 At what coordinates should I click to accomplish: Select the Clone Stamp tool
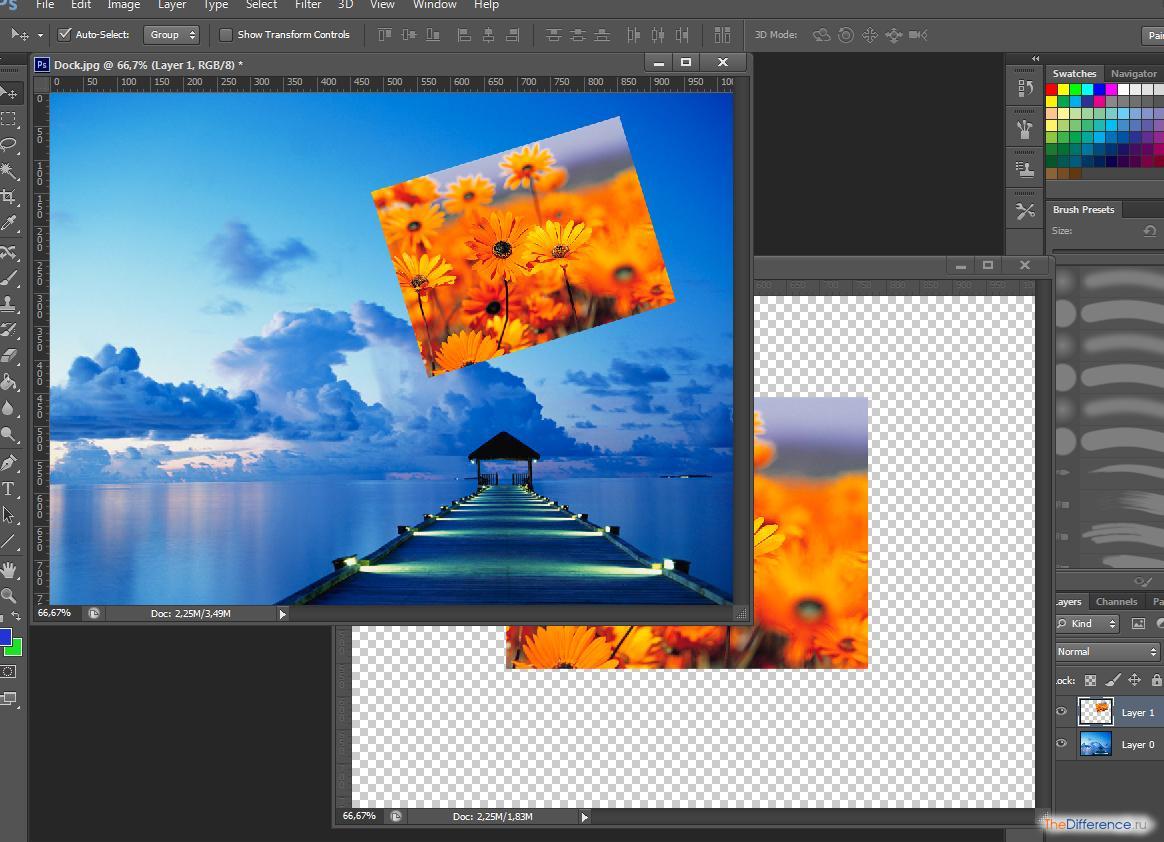(x=12, y=302)
